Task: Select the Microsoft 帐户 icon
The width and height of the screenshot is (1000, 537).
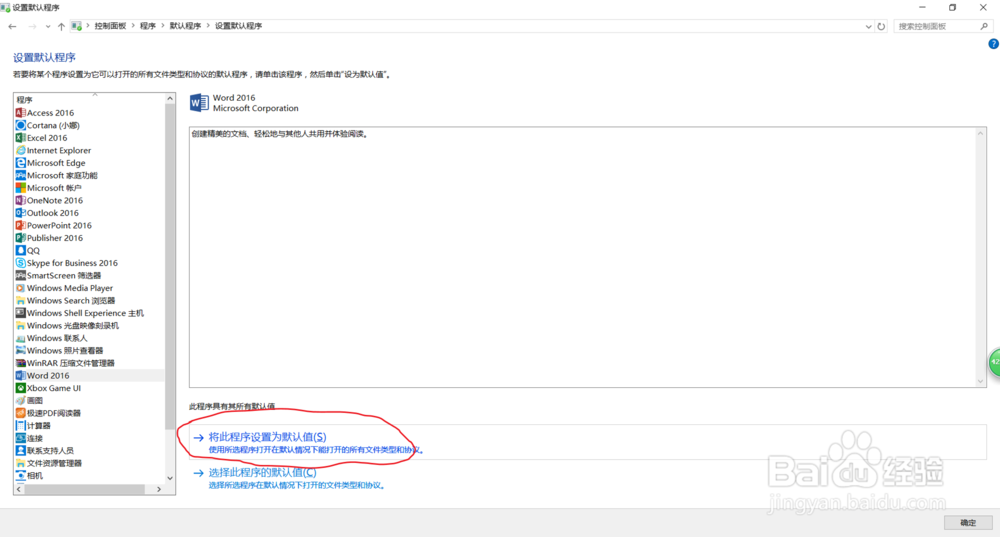Action: coord(20,188)
